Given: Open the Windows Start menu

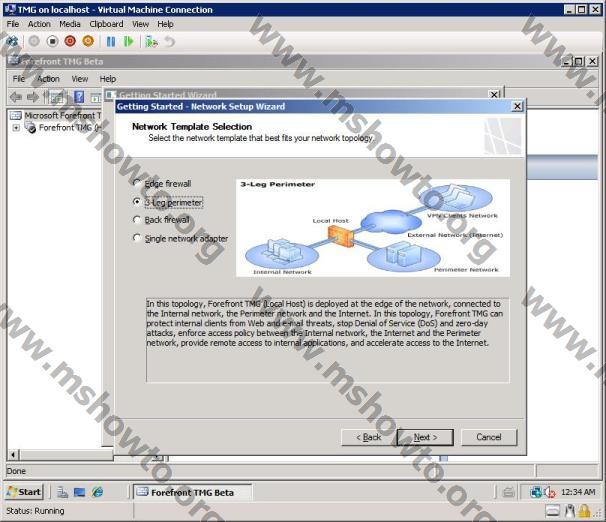Looking at the screenshot, I should click(24, 492).
